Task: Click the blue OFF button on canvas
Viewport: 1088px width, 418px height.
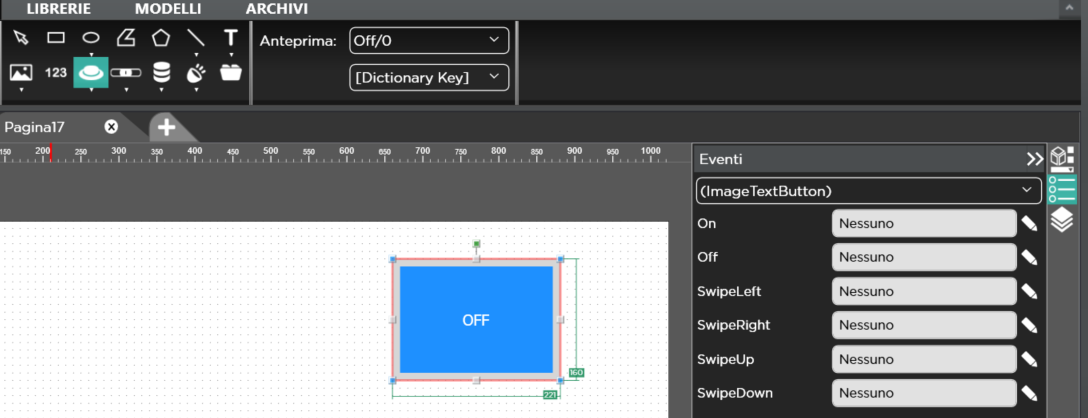Action: [x=476, y=320]
